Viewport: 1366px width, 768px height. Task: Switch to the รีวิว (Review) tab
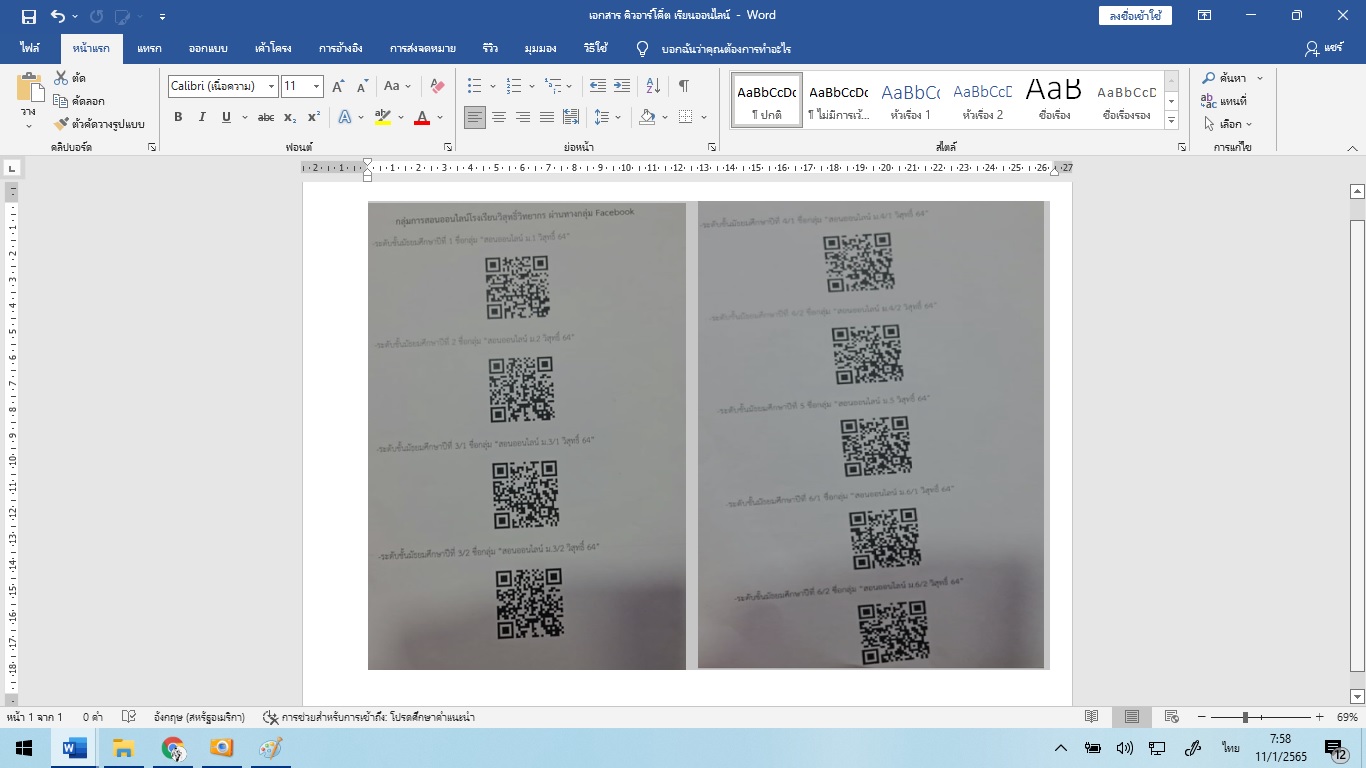coord(490,48)
